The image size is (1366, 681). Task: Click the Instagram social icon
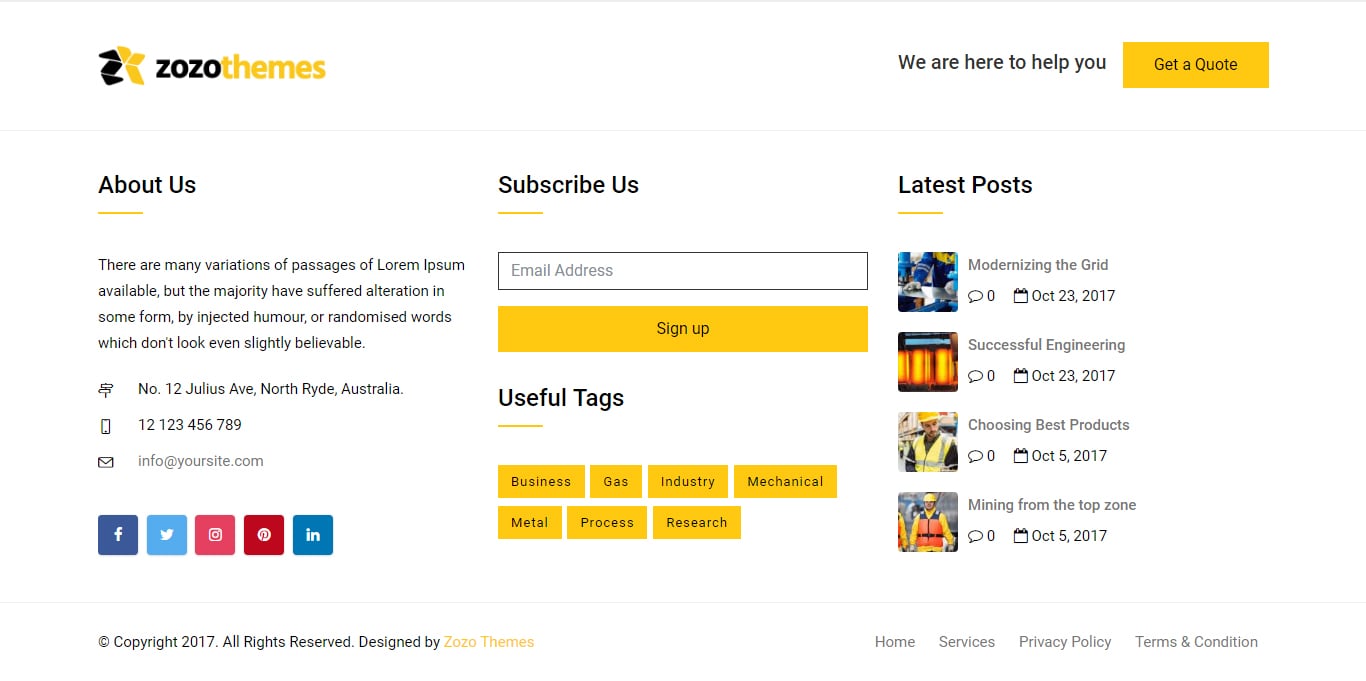[215, 535]
